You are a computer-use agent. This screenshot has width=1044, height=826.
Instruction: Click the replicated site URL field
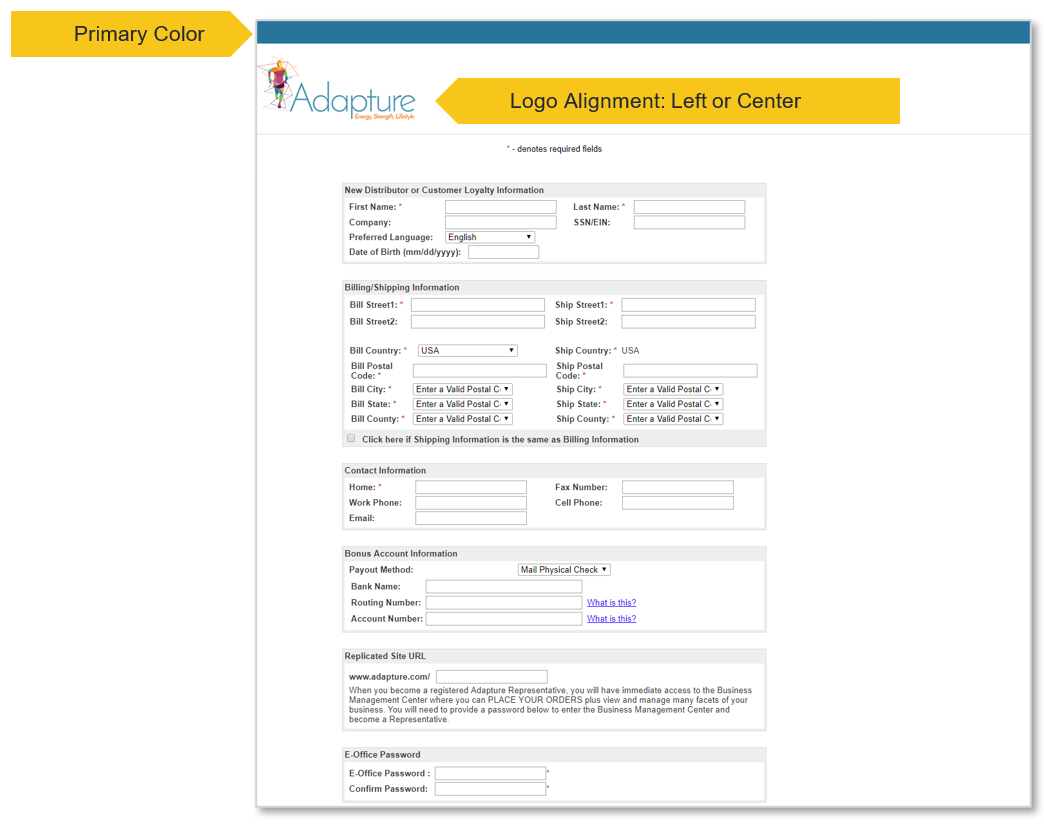492,677
